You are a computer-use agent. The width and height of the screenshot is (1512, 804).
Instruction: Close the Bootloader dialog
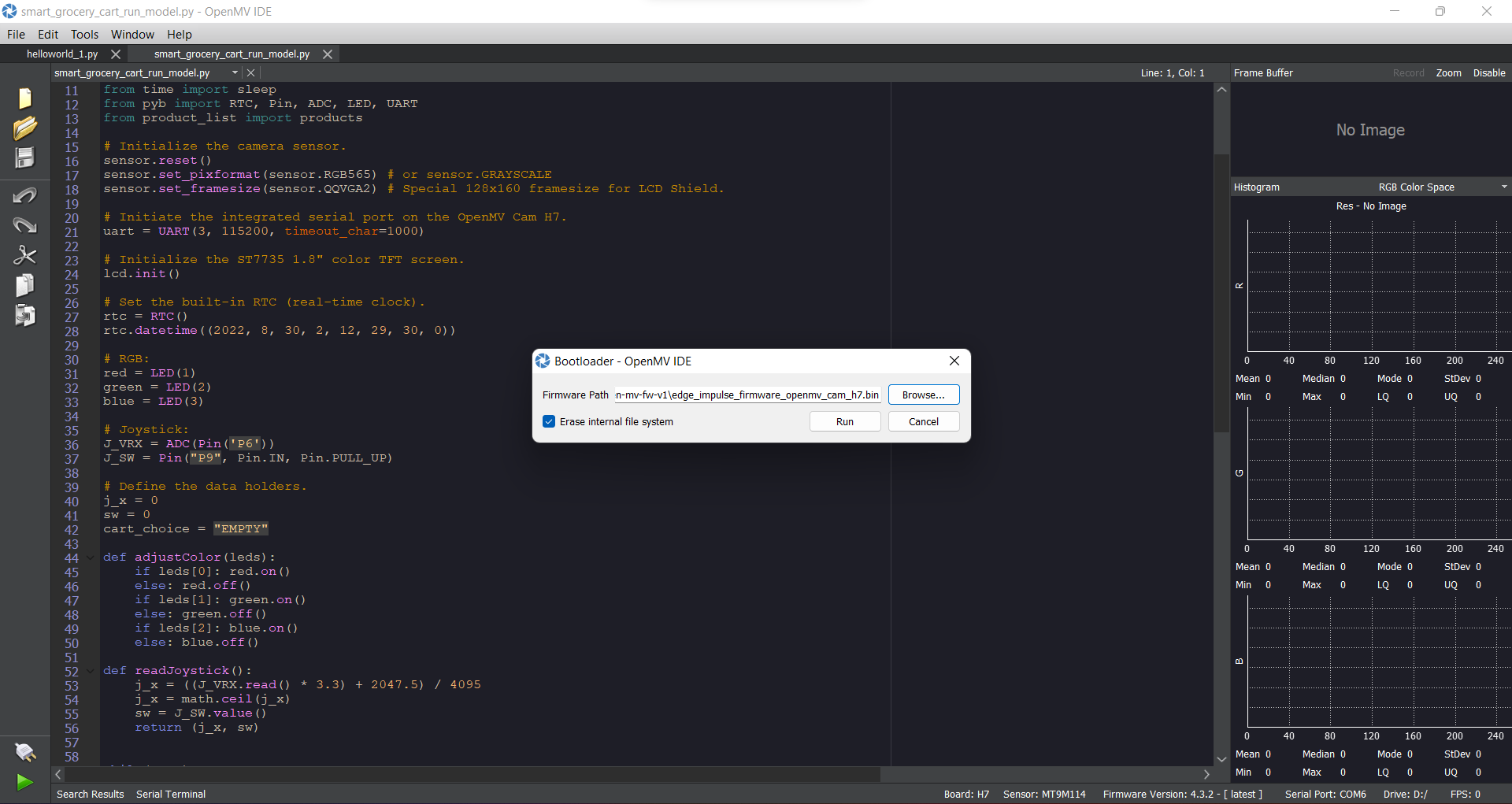(954, 361)
